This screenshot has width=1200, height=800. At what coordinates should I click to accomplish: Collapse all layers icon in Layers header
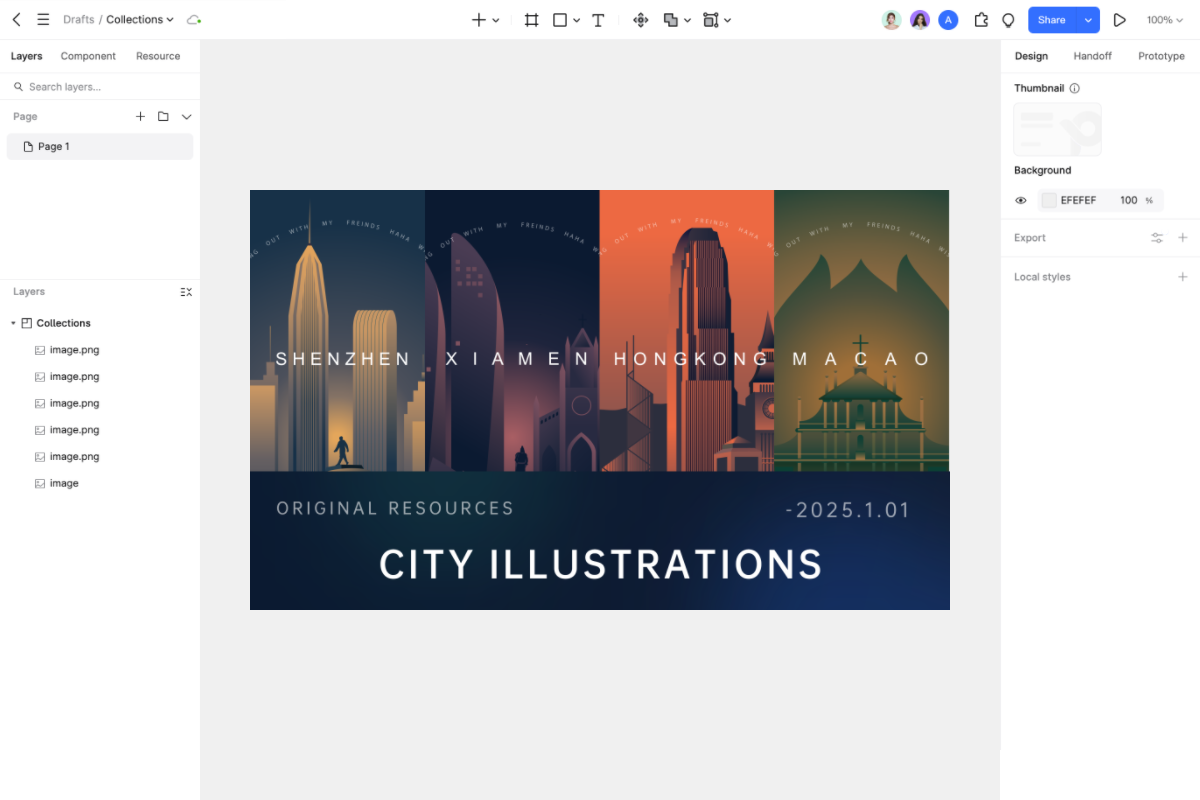click(x=186, y=292)
